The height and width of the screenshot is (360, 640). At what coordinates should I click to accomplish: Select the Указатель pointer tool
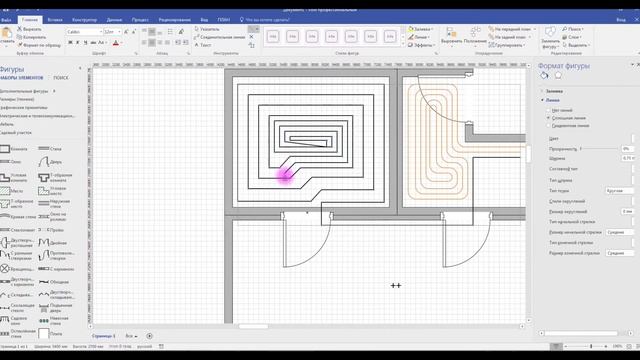(x=207, y=29)
